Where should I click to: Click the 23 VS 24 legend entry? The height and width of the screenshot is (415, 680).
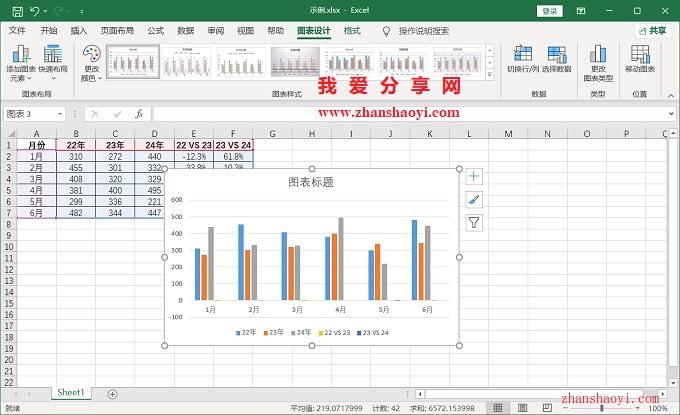point(373,333)
